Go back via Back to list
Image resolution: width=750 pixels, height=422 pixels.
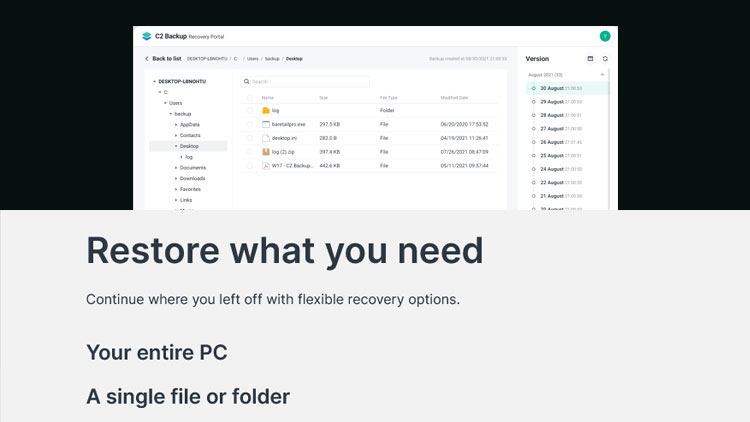[163, 59]
